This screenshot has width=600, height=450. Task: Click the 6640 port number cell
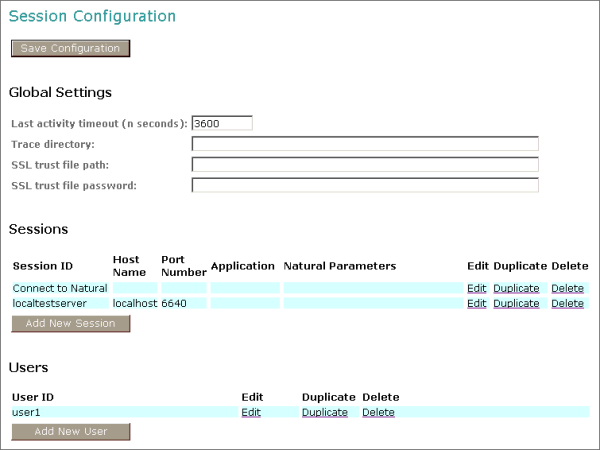[174, 303]
